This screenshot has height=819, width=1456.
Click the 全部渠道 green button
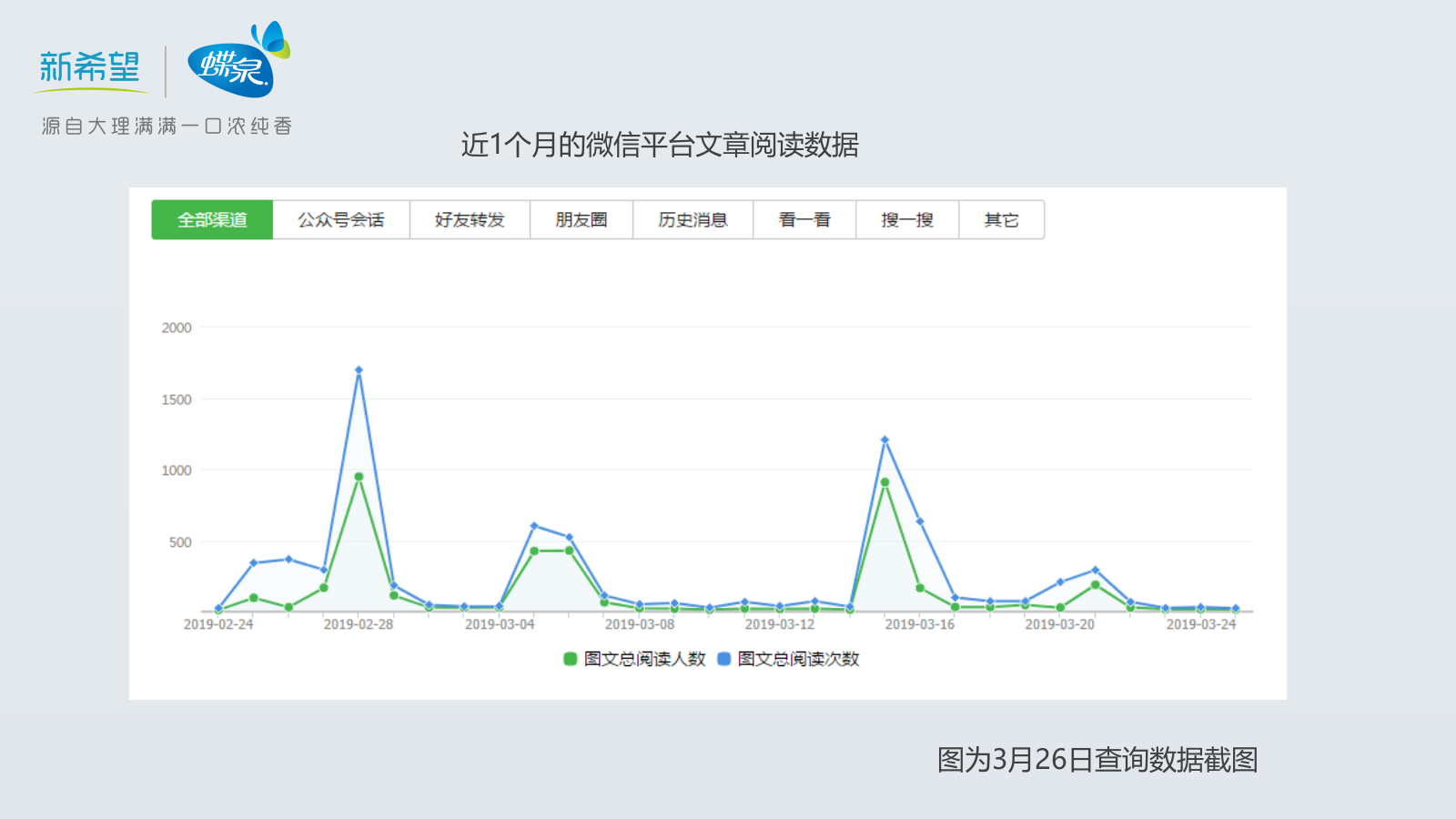212,219
